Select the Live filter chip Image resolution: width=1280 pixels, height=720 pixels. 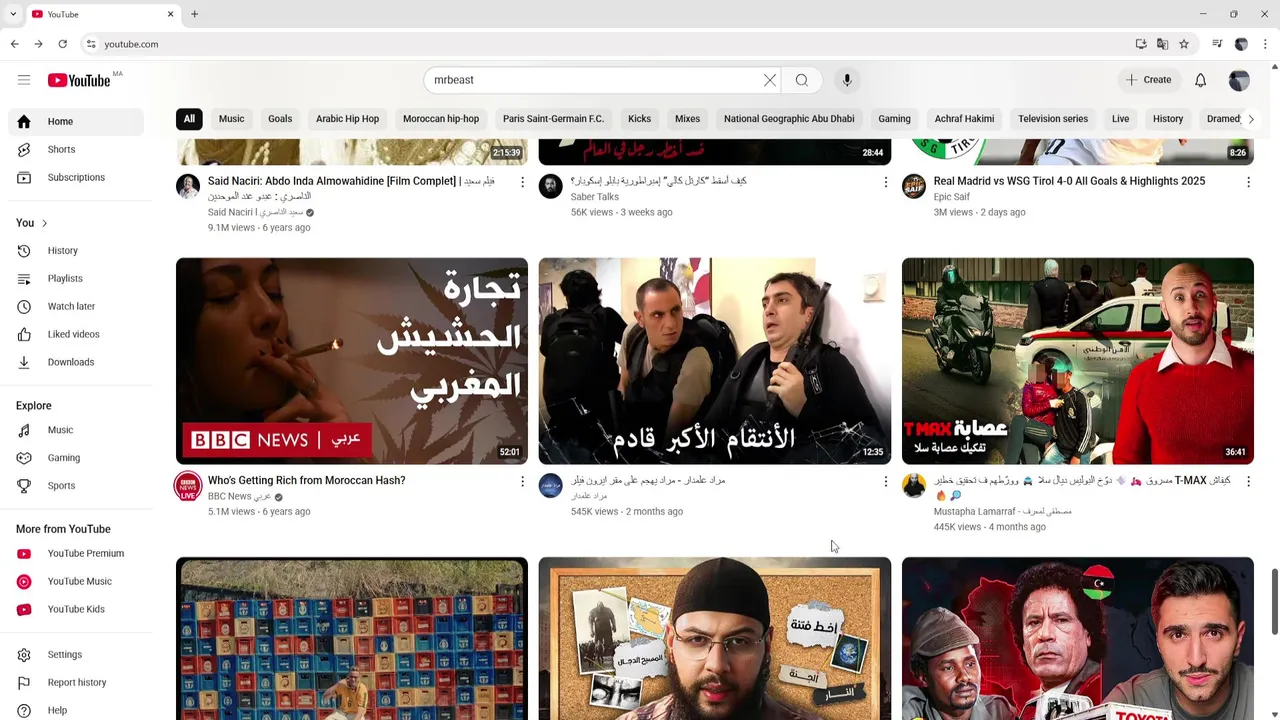coord(1120,119)
